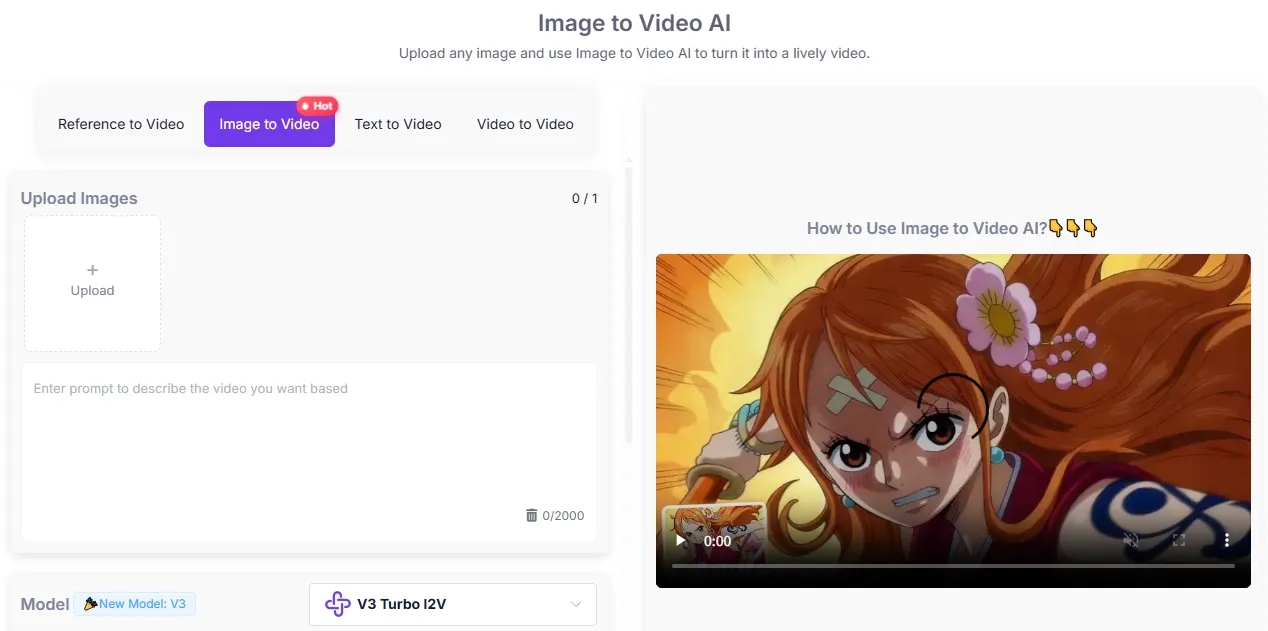Image resolution: width=1268 pixels, height=631 pixels.
Task: Open the Text to Video tab
Action: 398,124
